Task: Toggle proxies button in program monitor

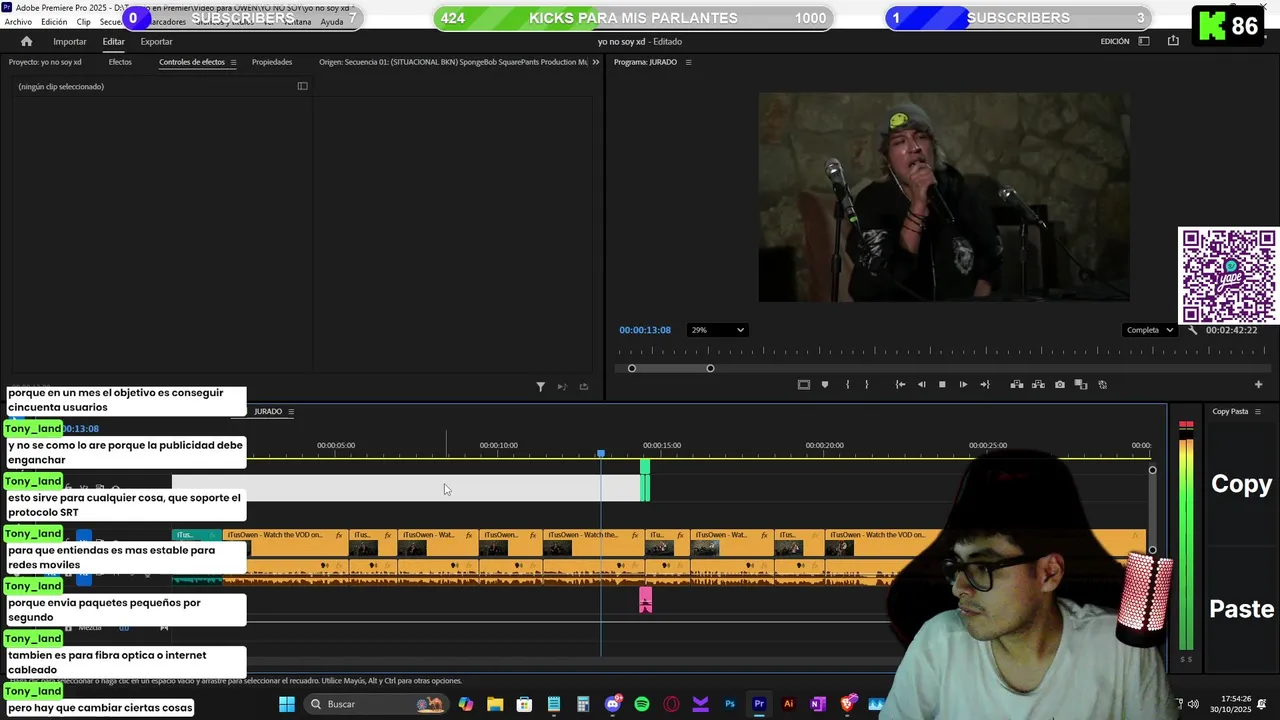Action: pos(1103,385)
